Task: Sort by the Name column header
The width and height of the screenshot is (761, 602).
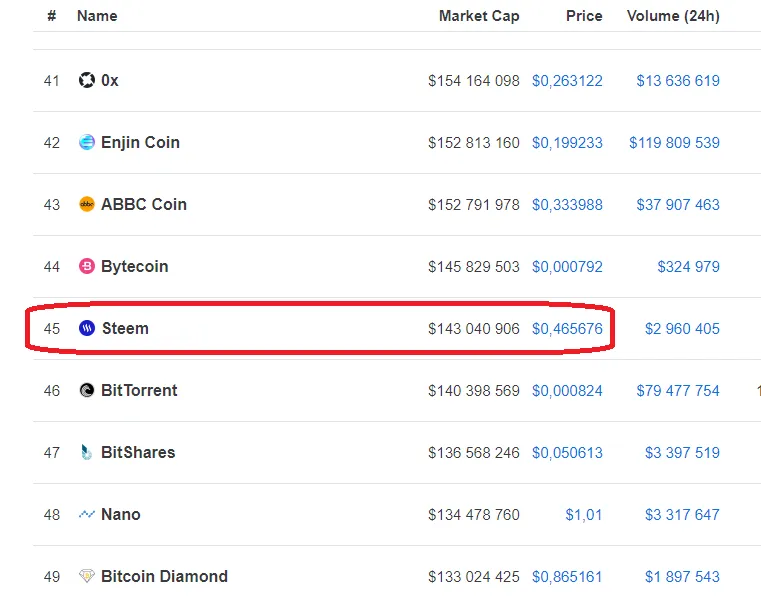Action: click(x=97, y=16)
